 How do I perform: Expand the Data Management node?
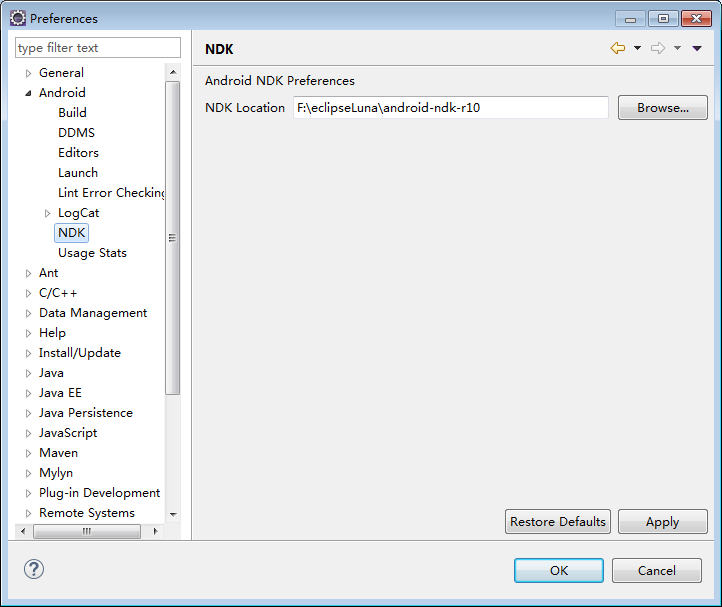click(x=29, y=313)
